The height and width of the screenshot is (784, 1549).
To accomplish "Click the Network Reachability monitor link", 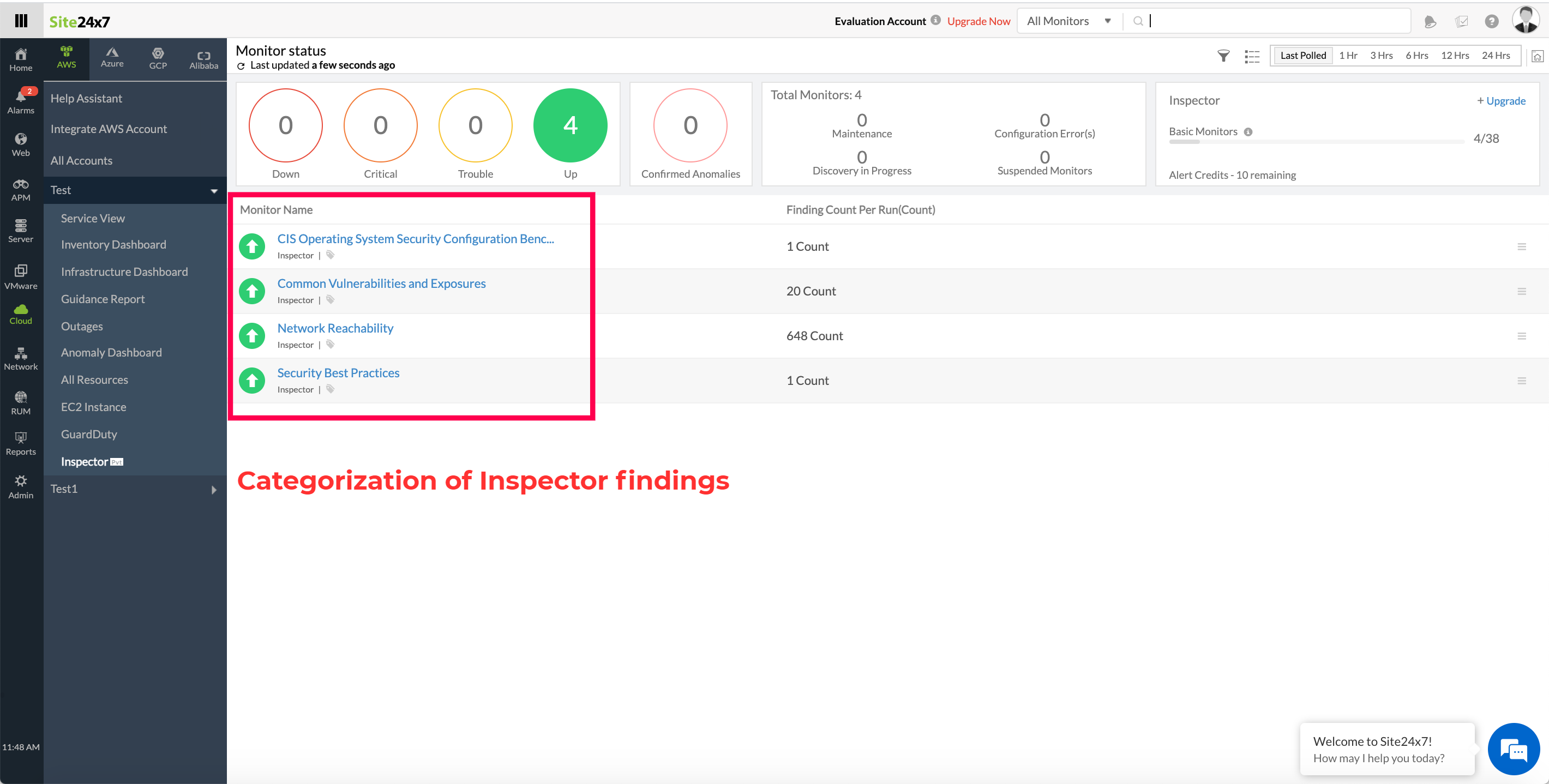I will [335, 327].
